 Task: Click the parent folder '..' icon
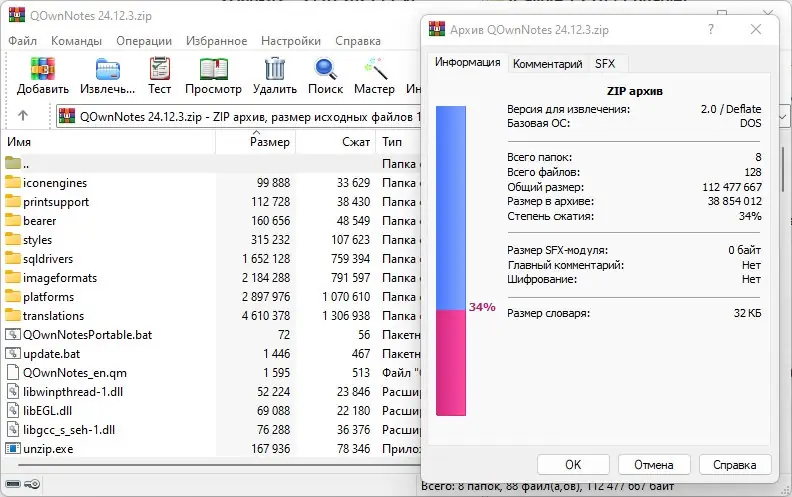click(13, 163)
